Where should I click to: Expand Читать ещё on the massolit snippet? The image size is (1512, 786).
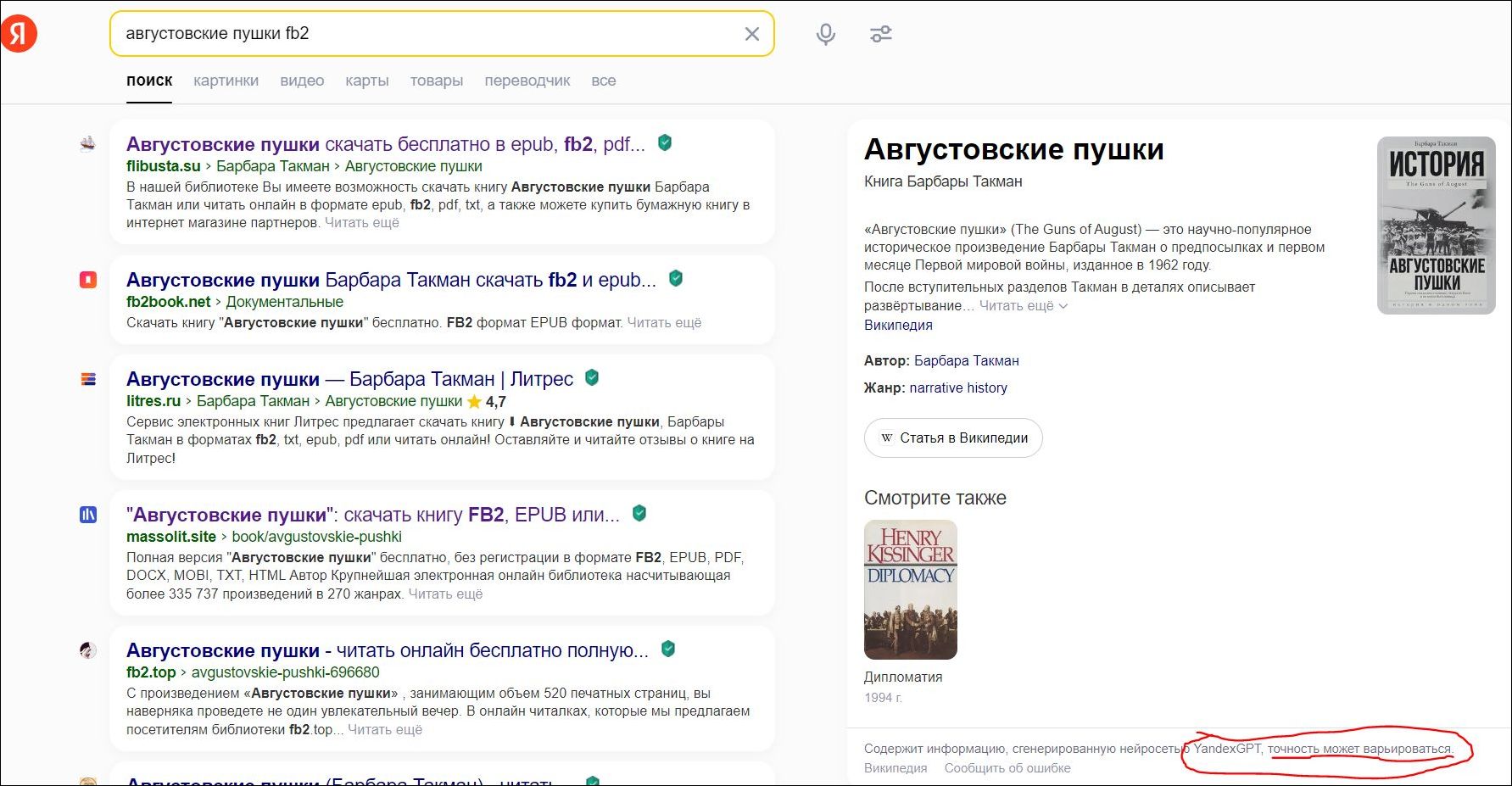click(x=445, y=594)
